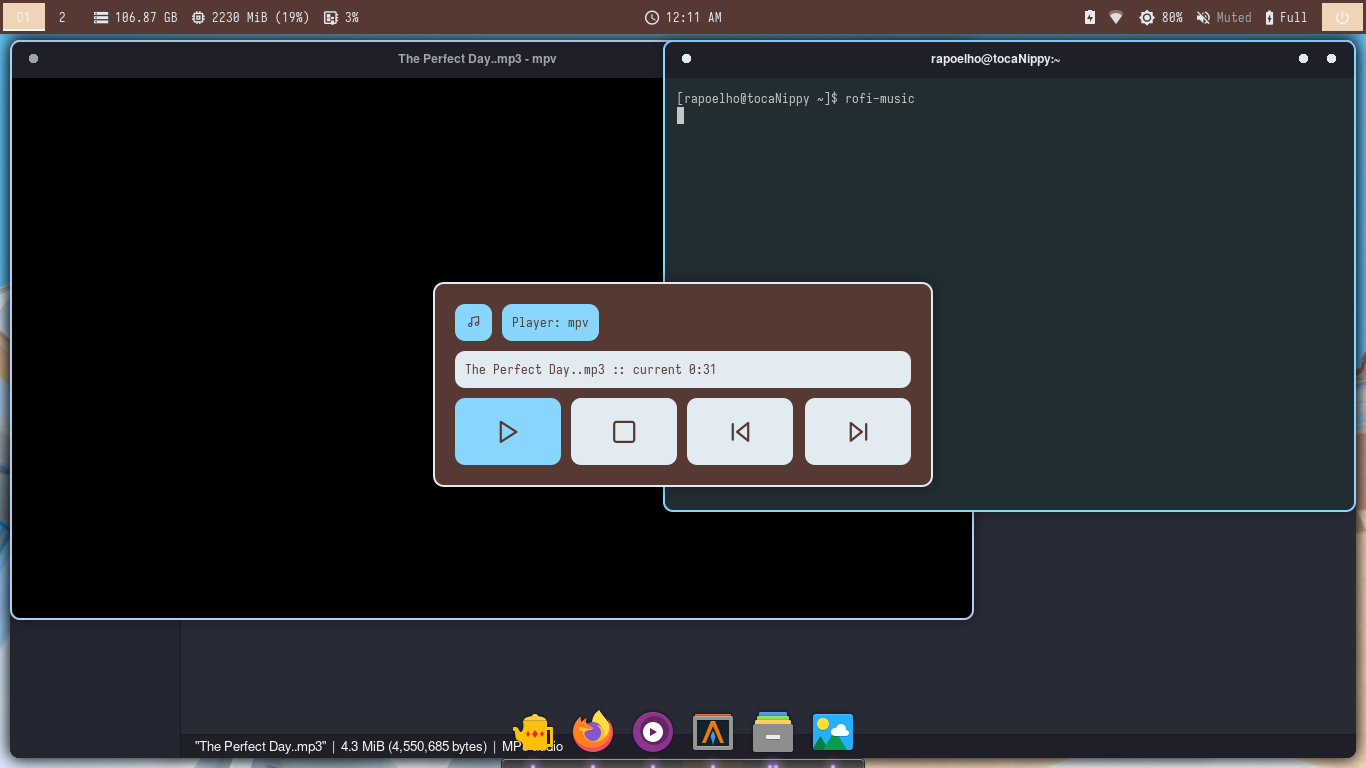
Task: Click the Stop square button
Action: click(624, 432)
